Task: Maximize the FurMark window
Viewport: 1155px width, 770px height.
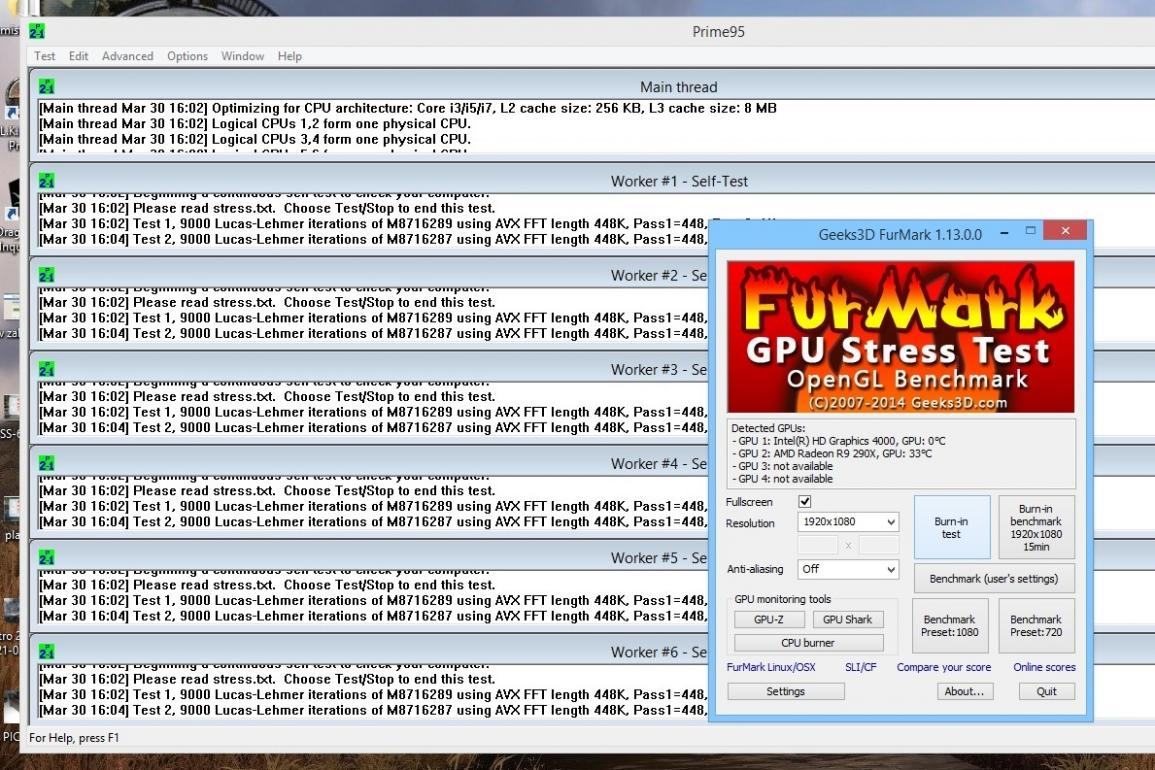Action: (x=1031, y=231)
